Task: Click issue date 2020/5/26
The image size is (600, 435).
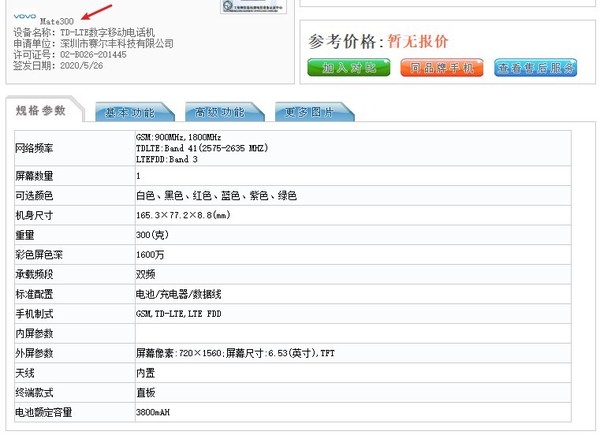Action: 82,65
